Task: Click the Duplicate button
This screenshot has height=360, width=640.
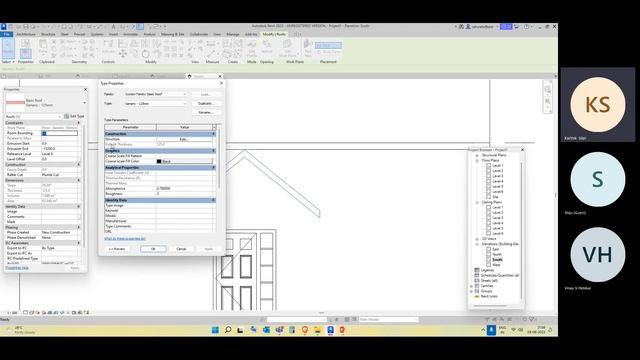Action: coord(206,104)
